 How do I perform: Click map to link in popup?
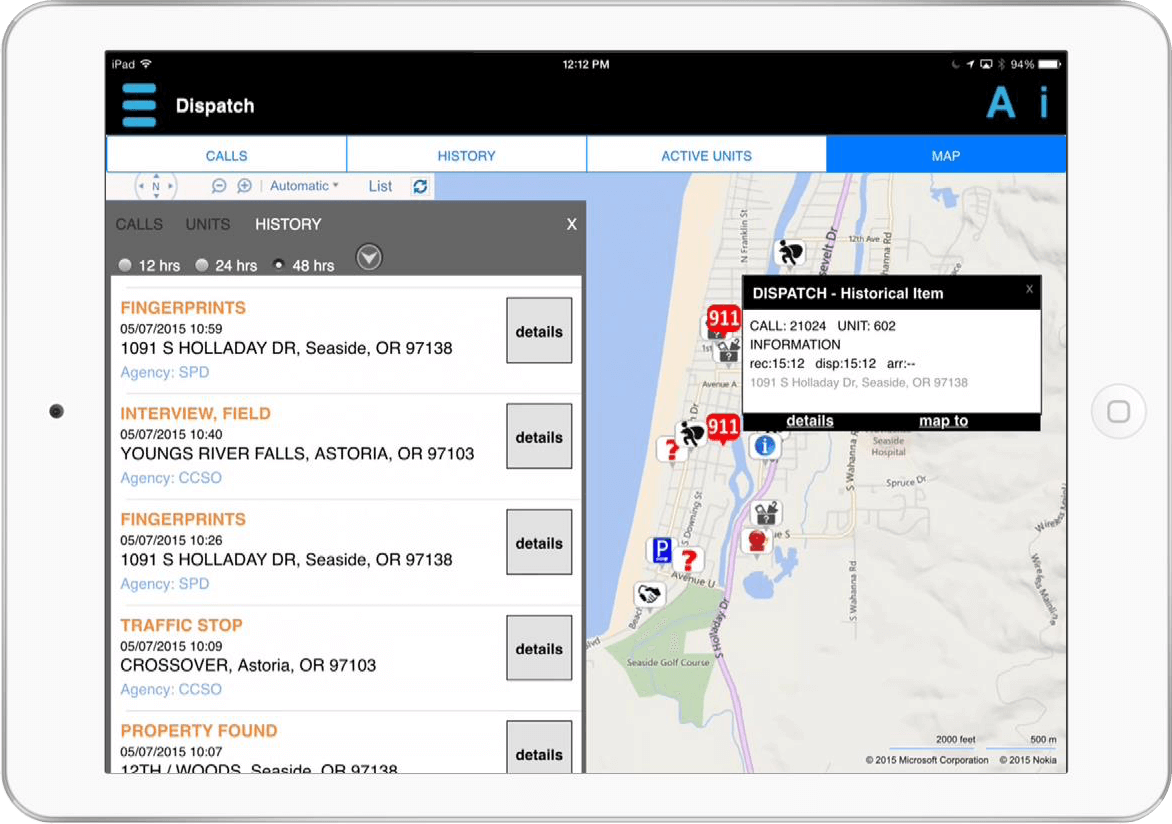click(943, 421)
